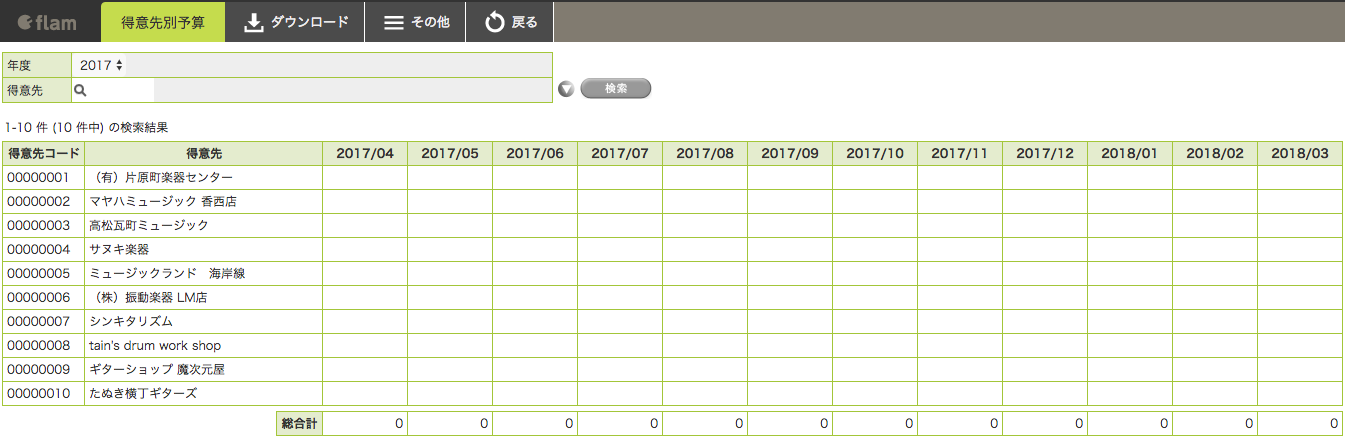Click the 2017/06 column header
The width and height of the screenshot is (1345, 440).
535,154
